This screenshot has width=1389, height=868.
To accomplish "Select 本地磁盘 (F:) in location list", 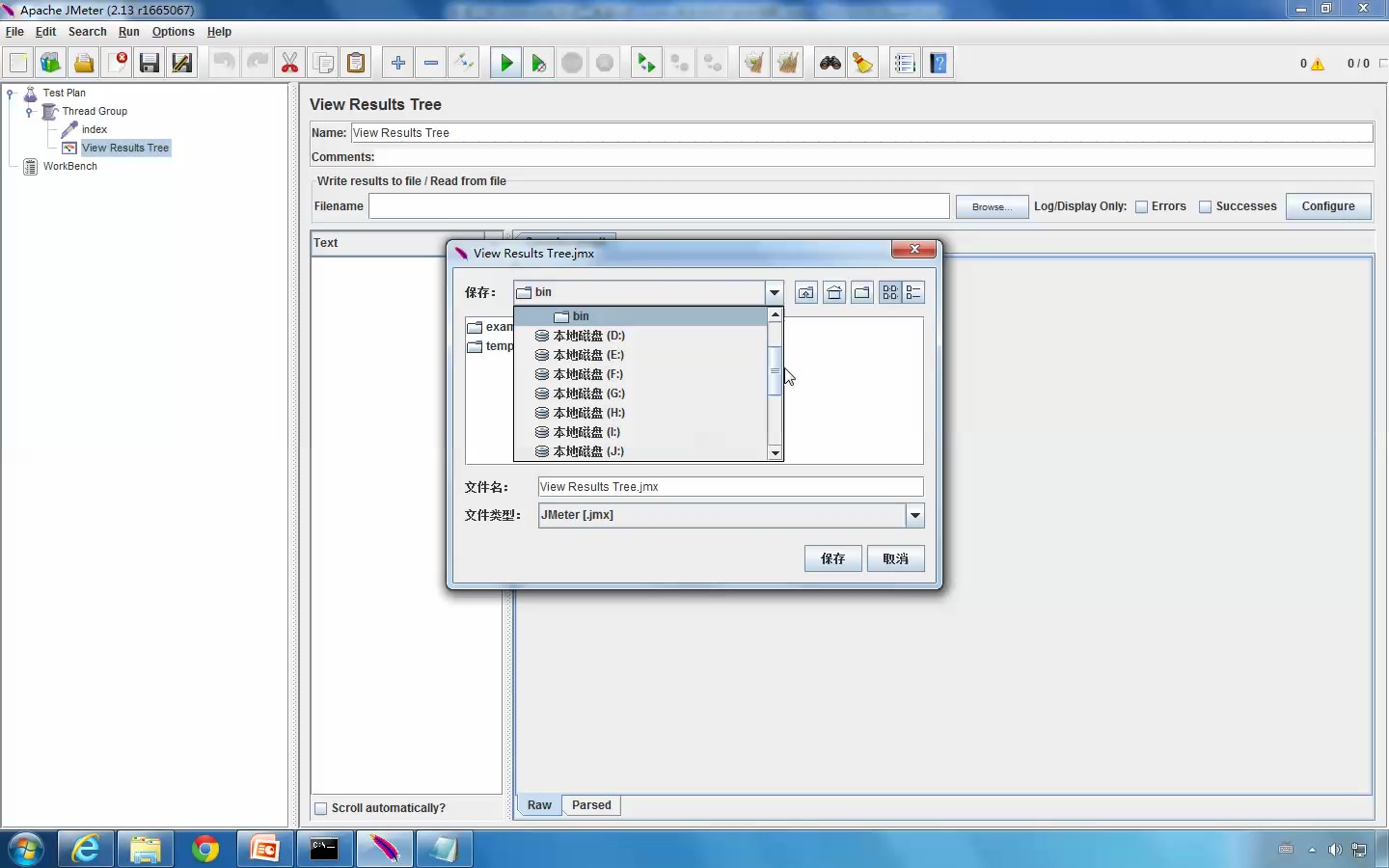I will click(x=640, y=374).
